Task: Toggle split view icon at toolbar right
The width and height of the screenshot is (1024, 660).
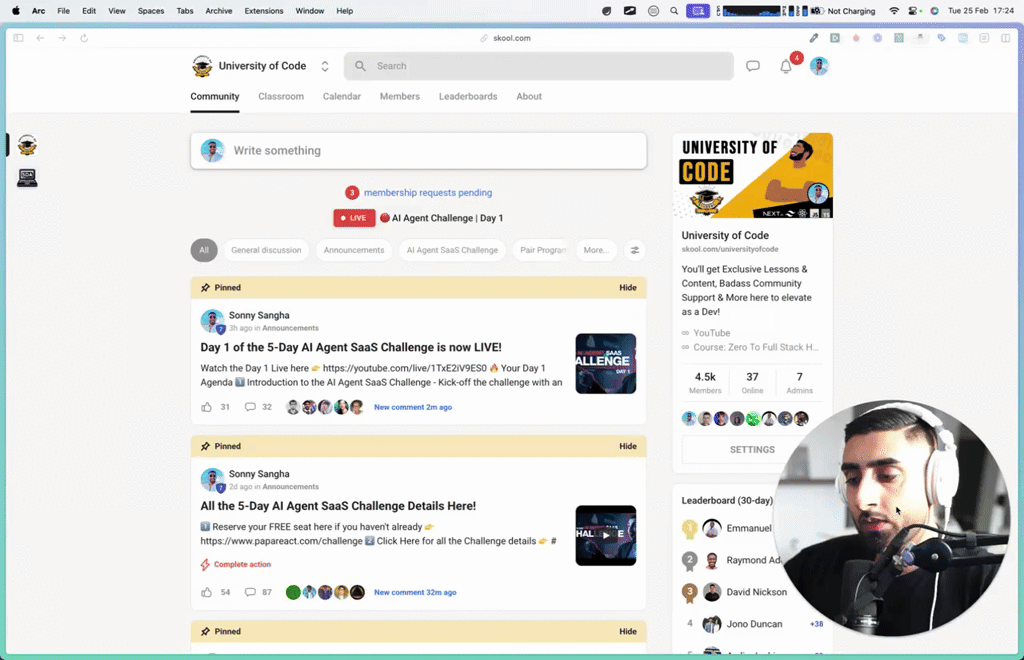Action: (1006, 38)
